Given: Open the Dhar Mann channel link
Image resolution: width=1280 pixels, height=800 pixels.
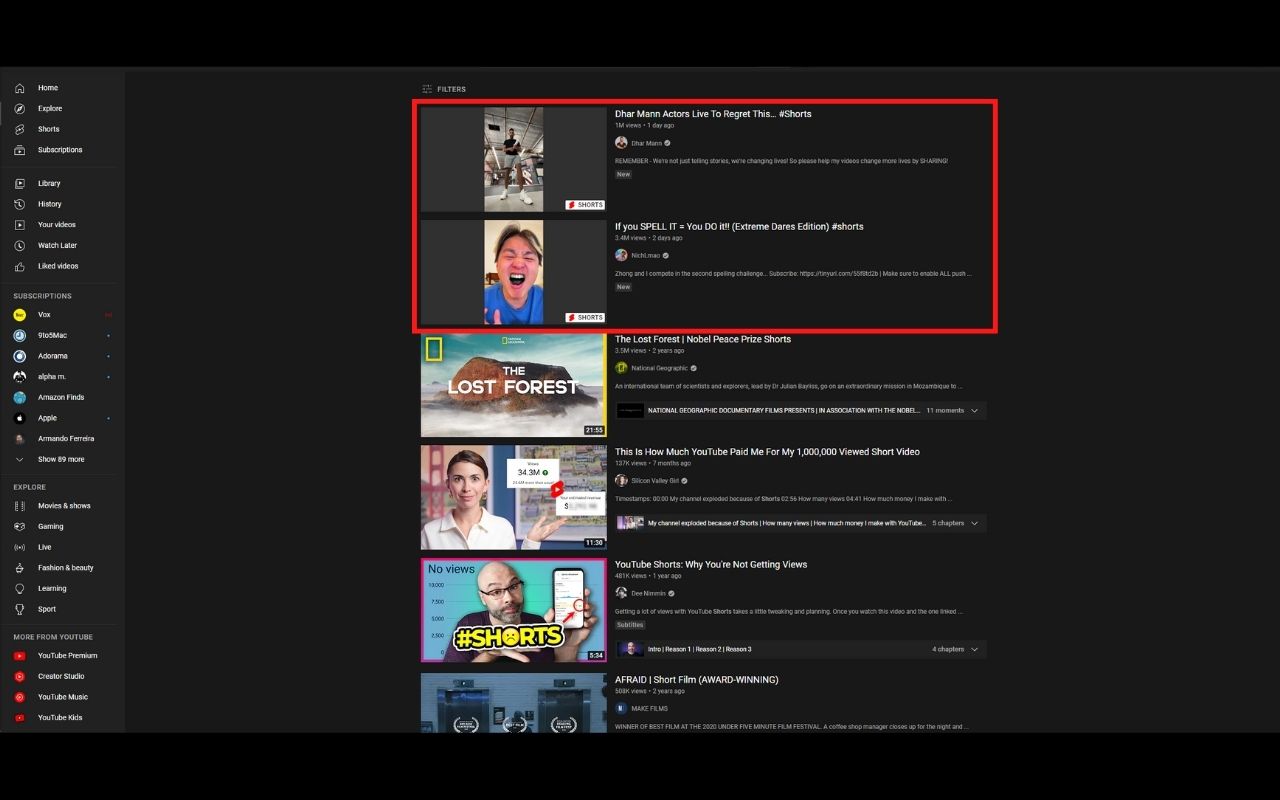Looking at the screenshot, I should tap(645, 142).
